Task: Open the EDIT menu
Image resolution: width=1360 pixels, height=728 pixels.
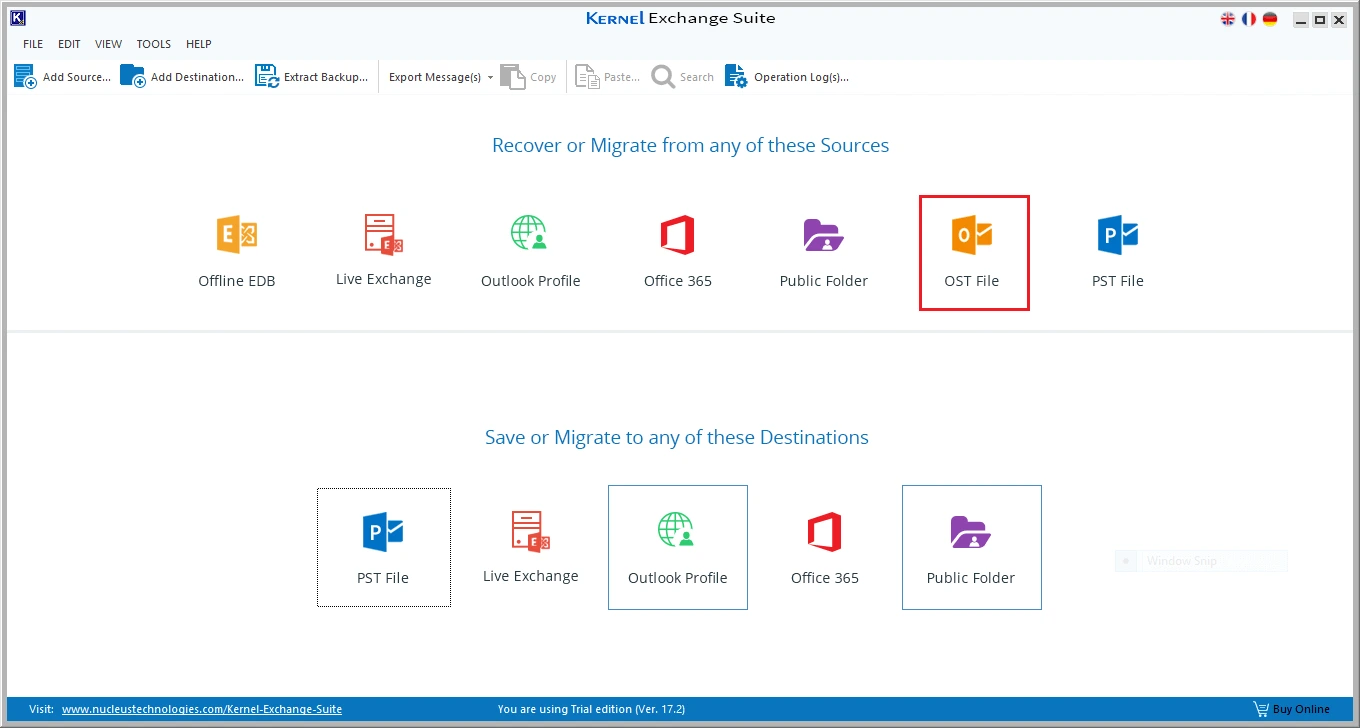Action: pyautogui.click(x=69, y=44)
